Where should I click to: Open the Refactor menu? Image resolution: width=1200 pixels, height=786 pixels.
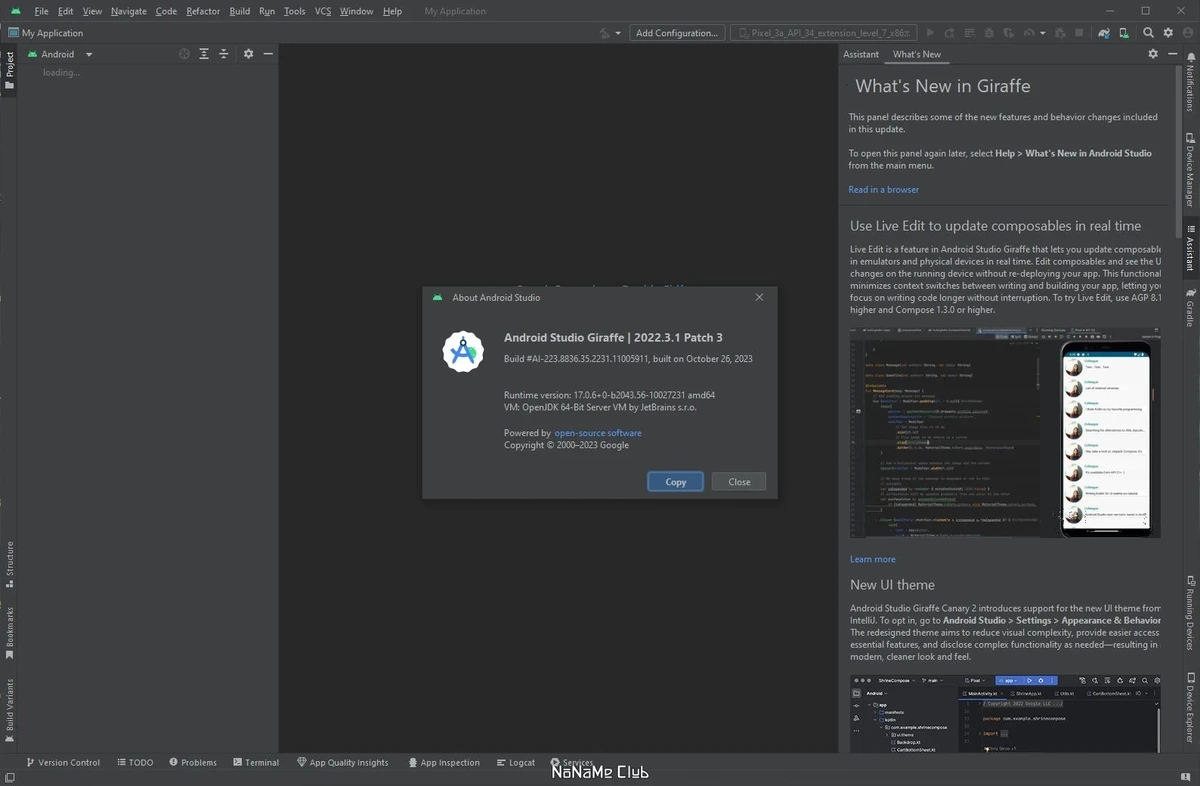pos(203,11)
